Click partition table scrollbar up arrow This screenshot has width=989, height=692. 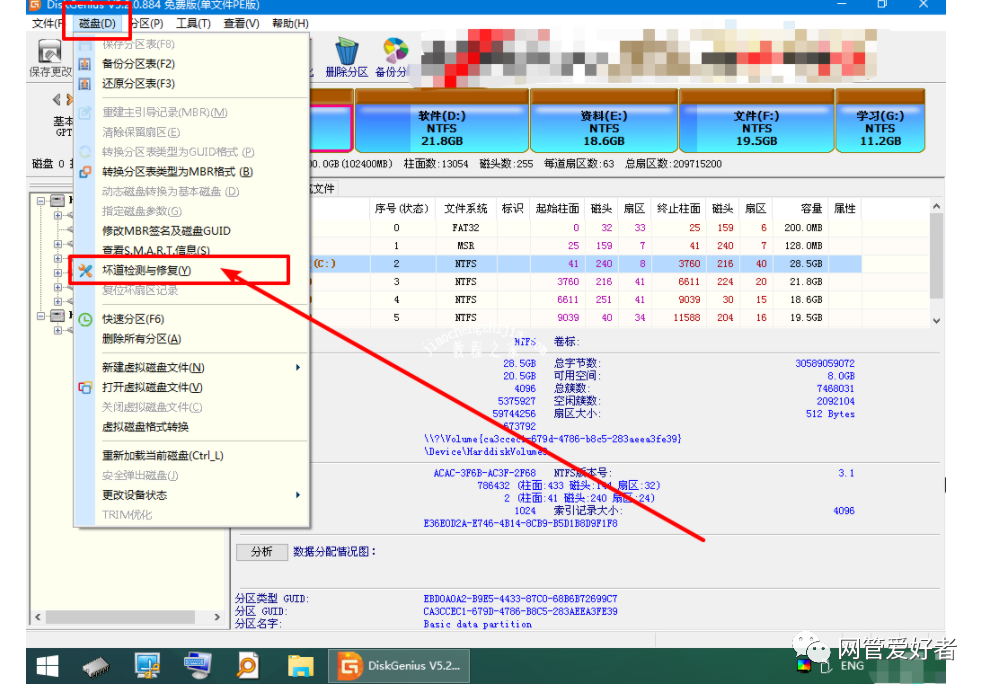[937, 206]
